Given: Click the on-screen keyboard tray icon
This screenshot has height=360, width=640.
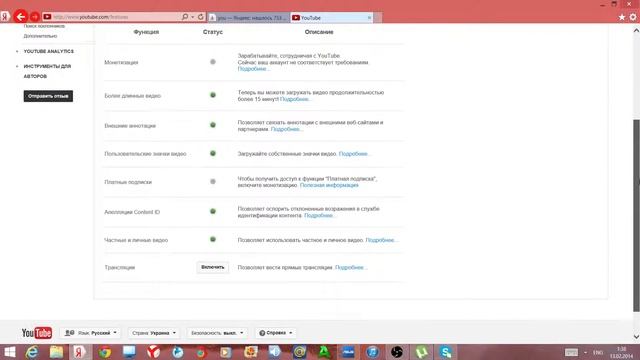Looking at the screenshot, I should pos(571,352).
